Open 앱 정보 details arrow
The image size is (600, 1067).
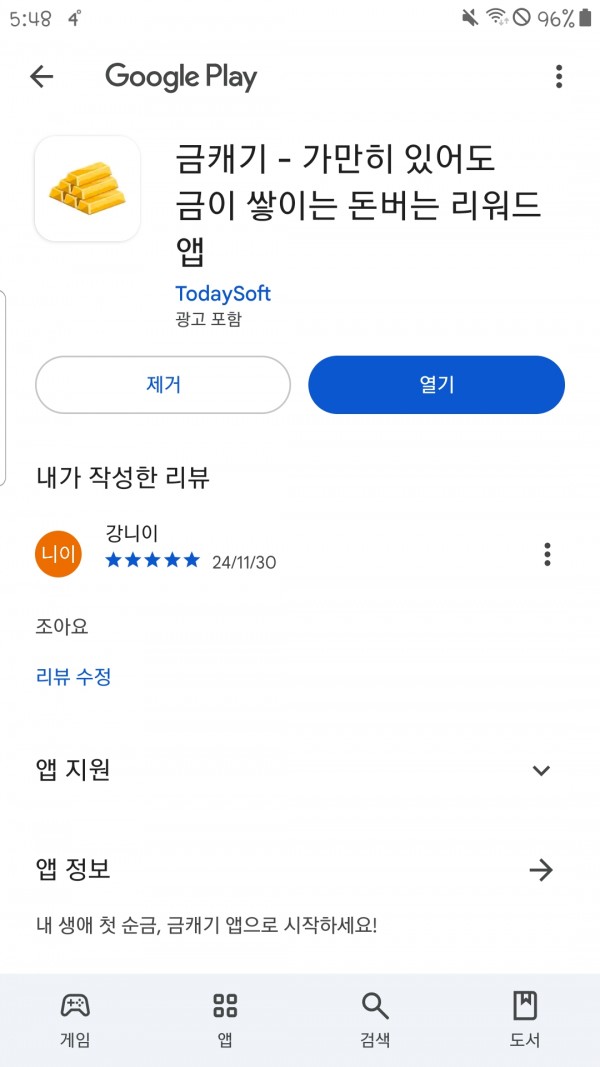tap(541, 870)
